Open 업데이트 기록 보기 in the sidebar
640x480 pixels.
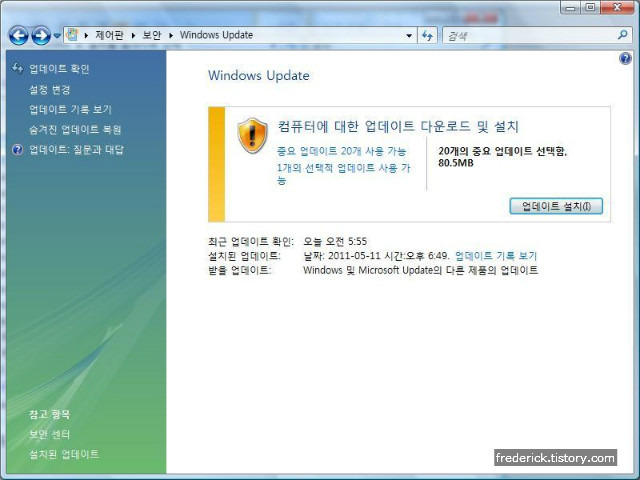70,109
